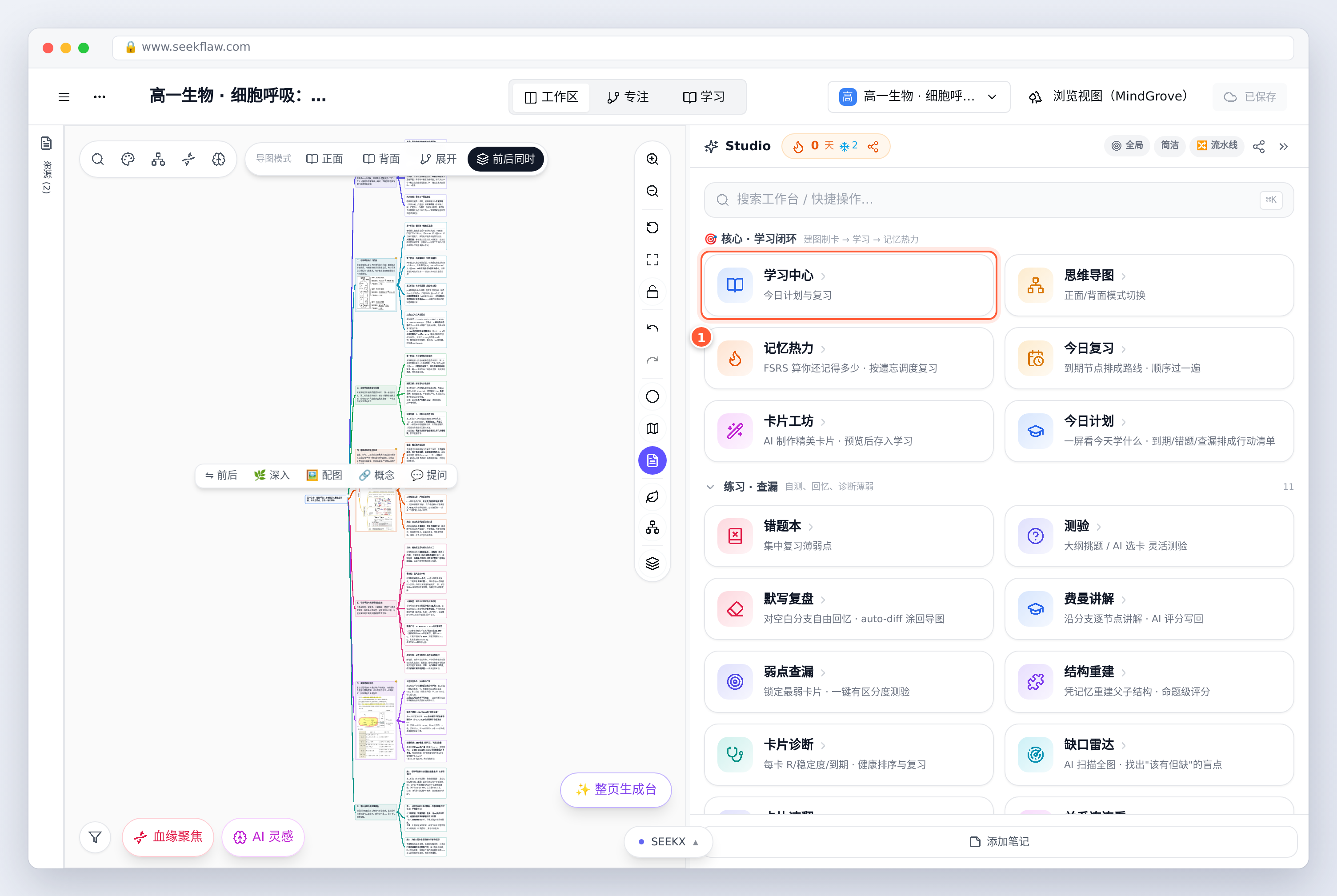This screenshot has width=1337, height=896.
Task: Click the brain icon in map toolbar
Action: (x=219, y=159)
